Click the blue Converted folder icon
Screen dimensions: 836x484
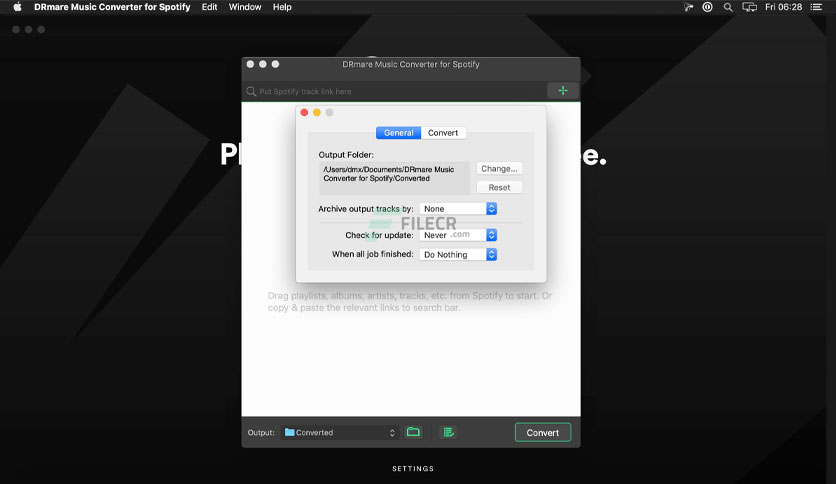click(x=290, y=432)
